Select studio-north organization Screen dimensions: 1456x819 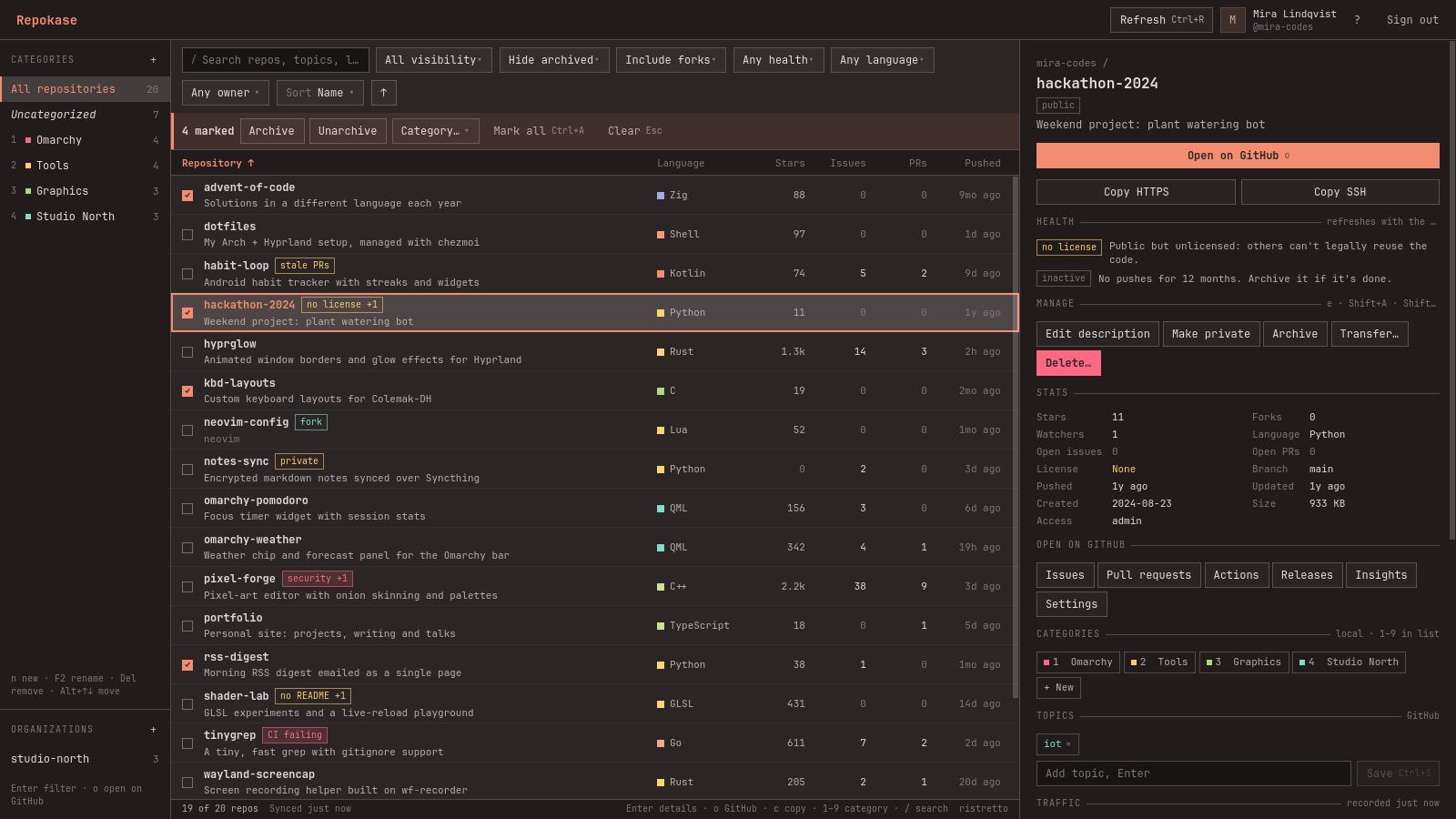(85, 759)
